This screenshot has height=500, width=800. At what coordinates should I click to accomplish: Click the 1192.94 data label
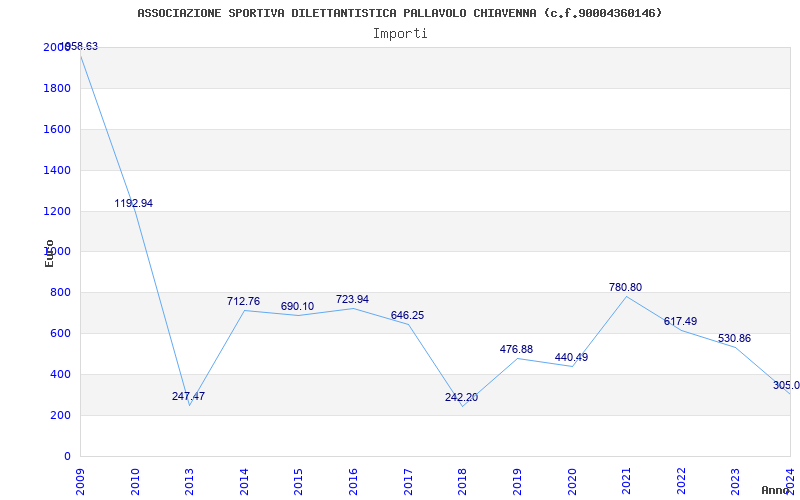coord(134,204)
